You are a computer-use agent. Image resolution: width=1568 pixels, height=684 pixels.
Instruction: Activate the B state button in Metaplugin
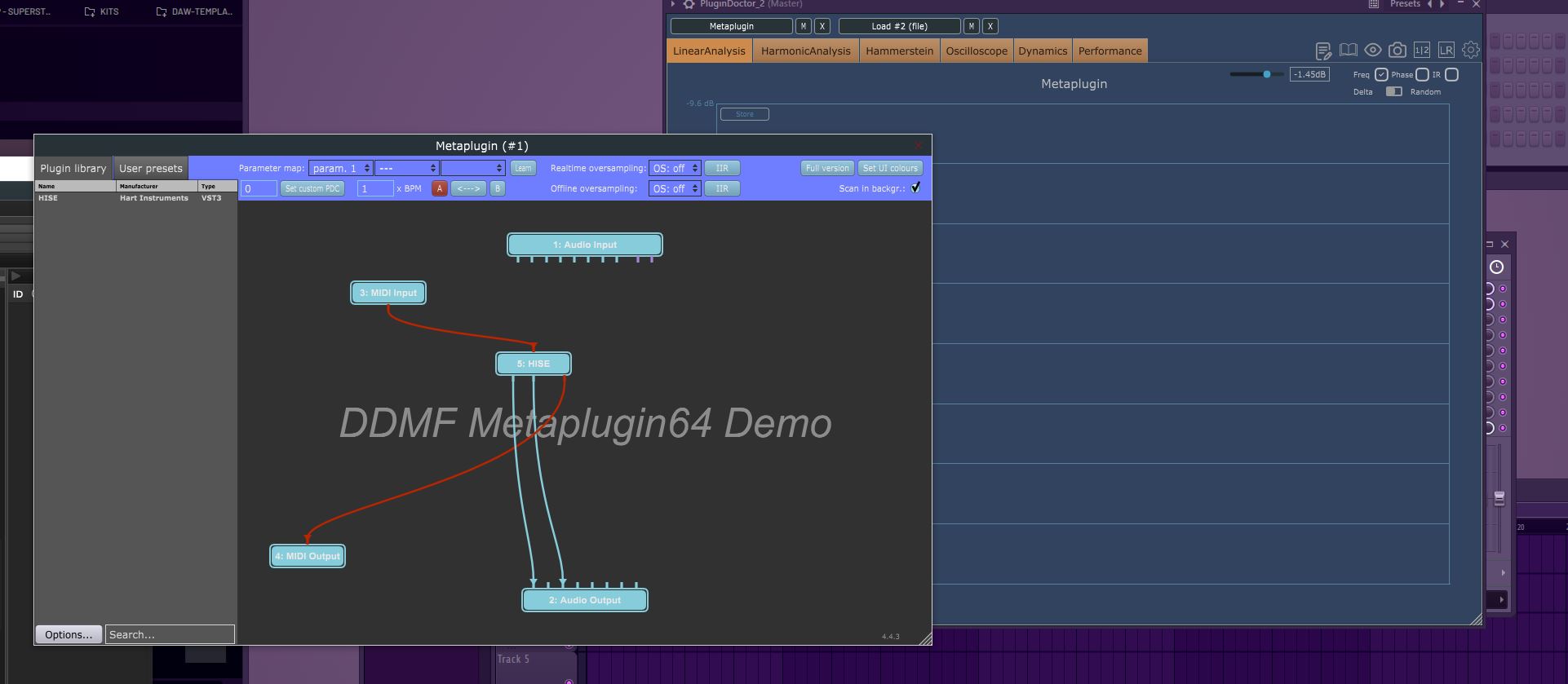tap(497, 188)
